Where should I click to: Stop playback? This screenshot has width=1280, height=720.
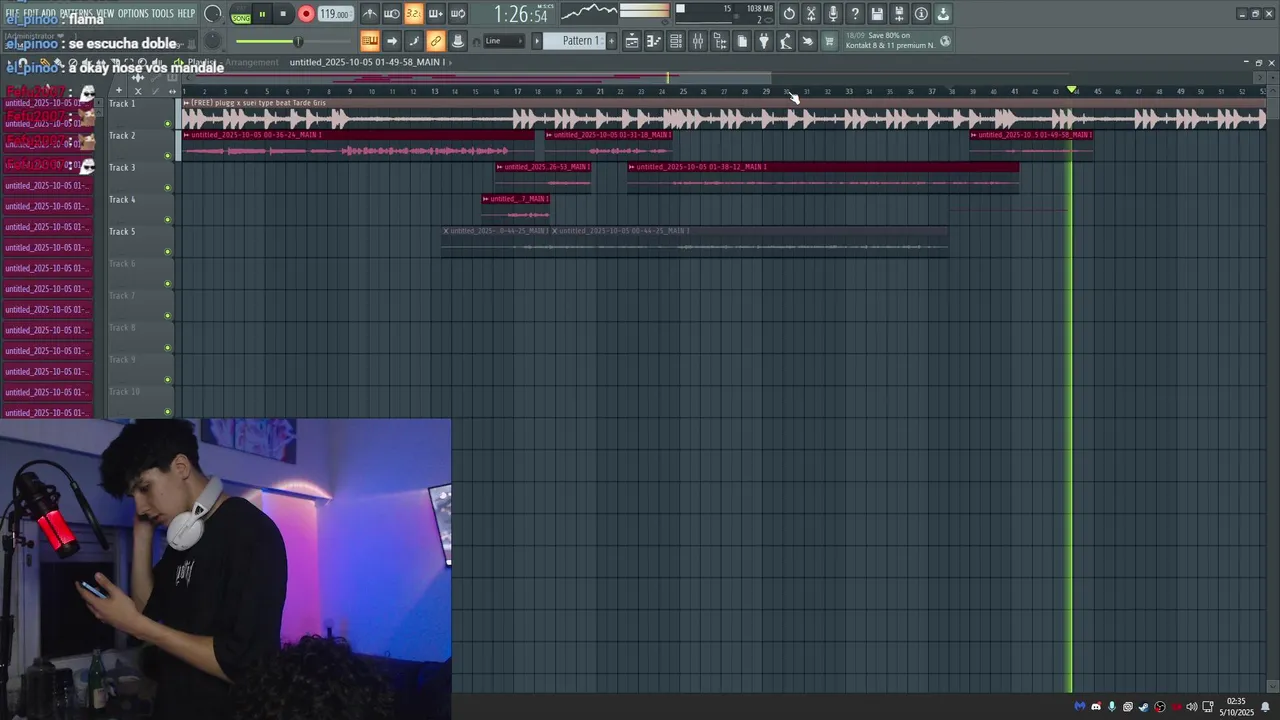click(283, 15)
